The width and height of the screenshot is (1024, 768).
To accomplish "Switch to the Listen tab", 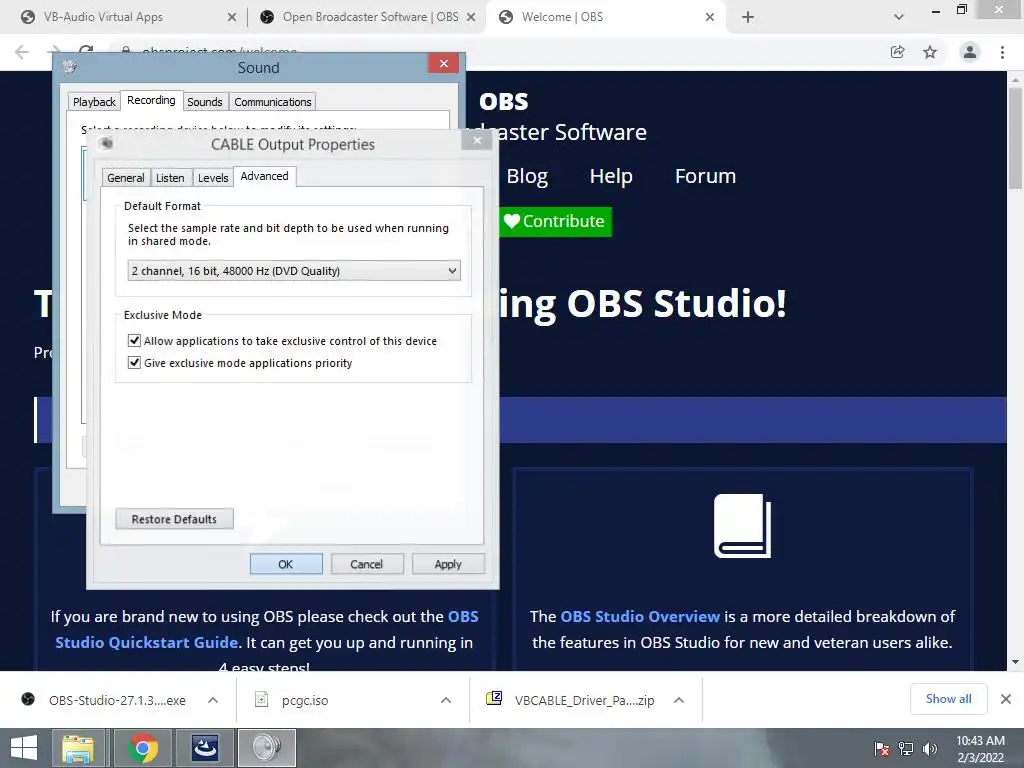I will coord(170,178).
